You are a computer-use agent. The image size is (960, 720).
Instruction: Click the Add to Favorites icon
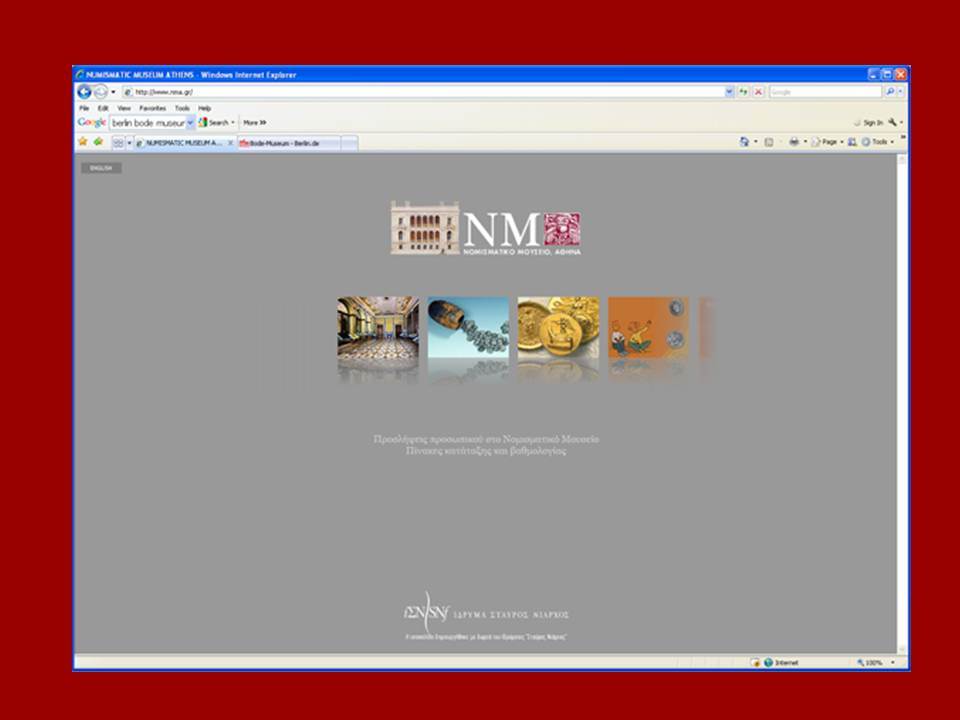click(99, 142)
